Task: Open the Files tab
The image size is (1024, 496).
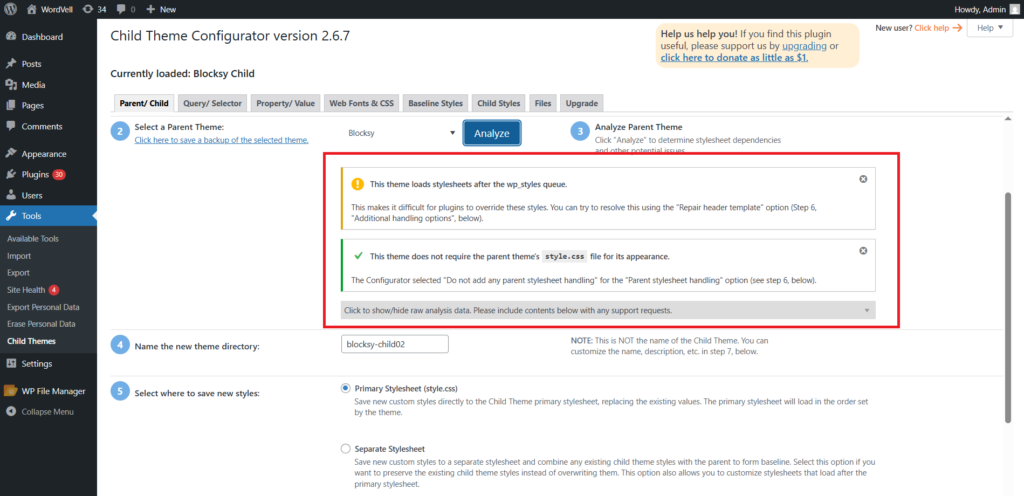Action: pos(543,103)
